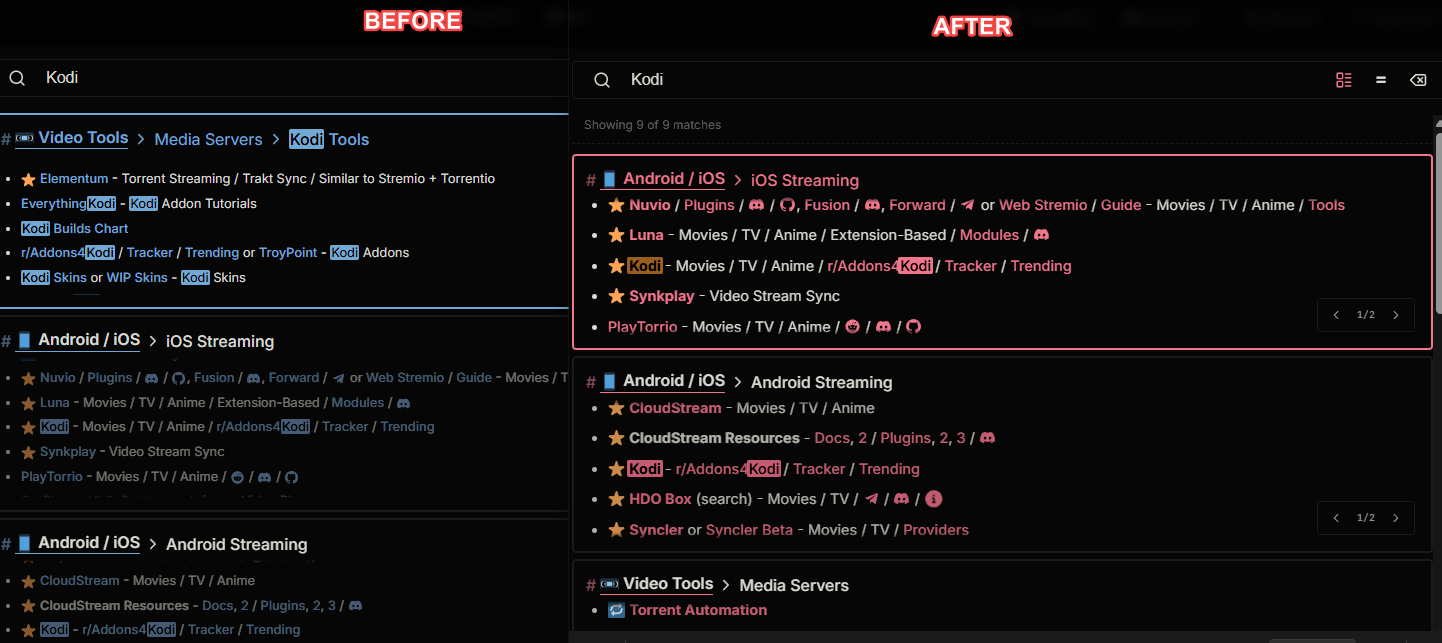Open Fusion Discord icon in AFTER panel
Image resolution: width=1442 pixels, height=643 pixels.
tap(872, 205)
